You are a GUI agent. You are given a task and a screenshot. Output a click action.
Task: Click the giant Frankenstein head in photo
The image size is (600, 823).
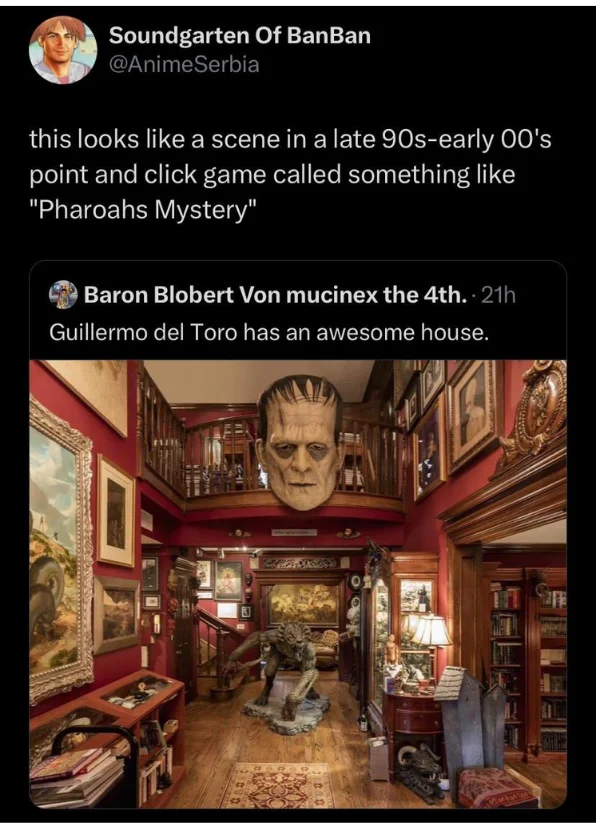[x=299, y=442]
